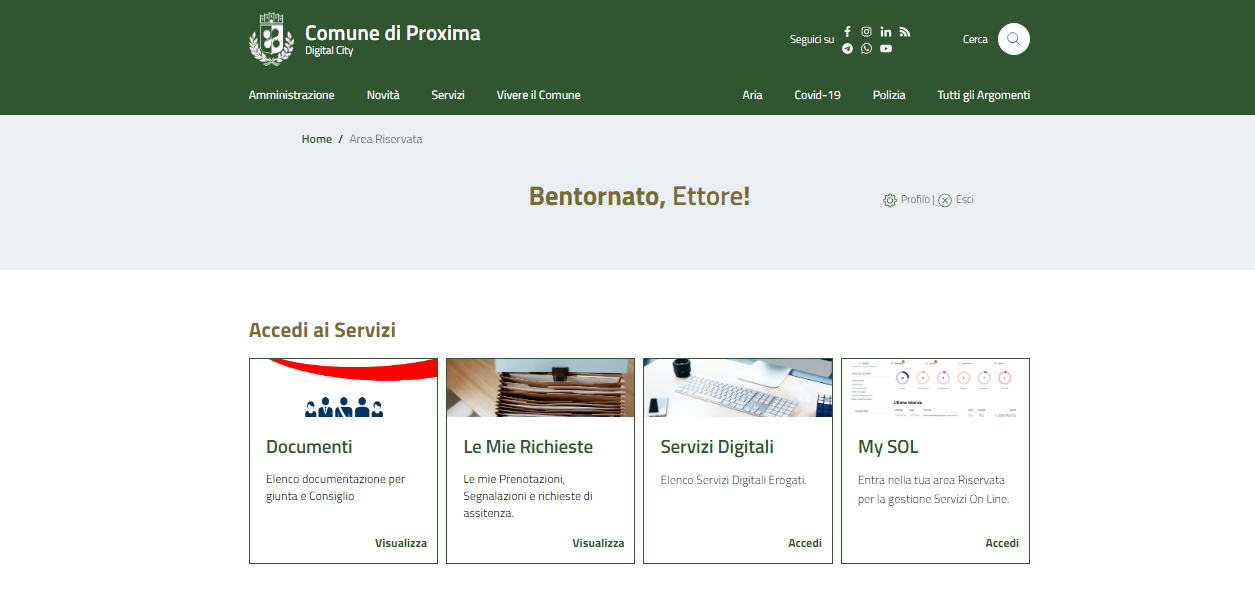Open the Servizi menu item
1255x593 pixels.
pos(448,95)
